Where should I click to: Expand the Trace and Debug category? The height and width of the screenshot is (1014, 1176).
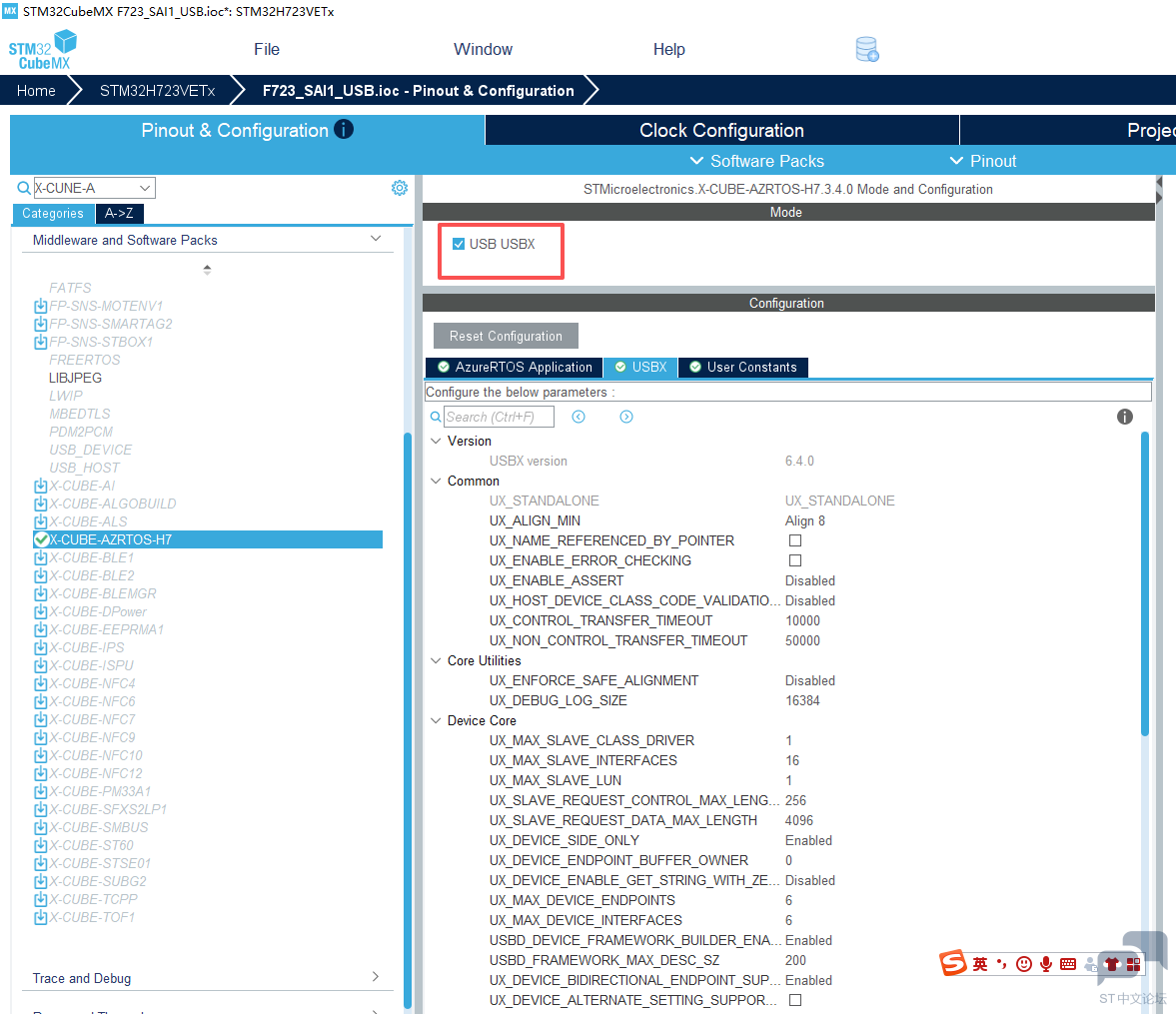point(376,976)
